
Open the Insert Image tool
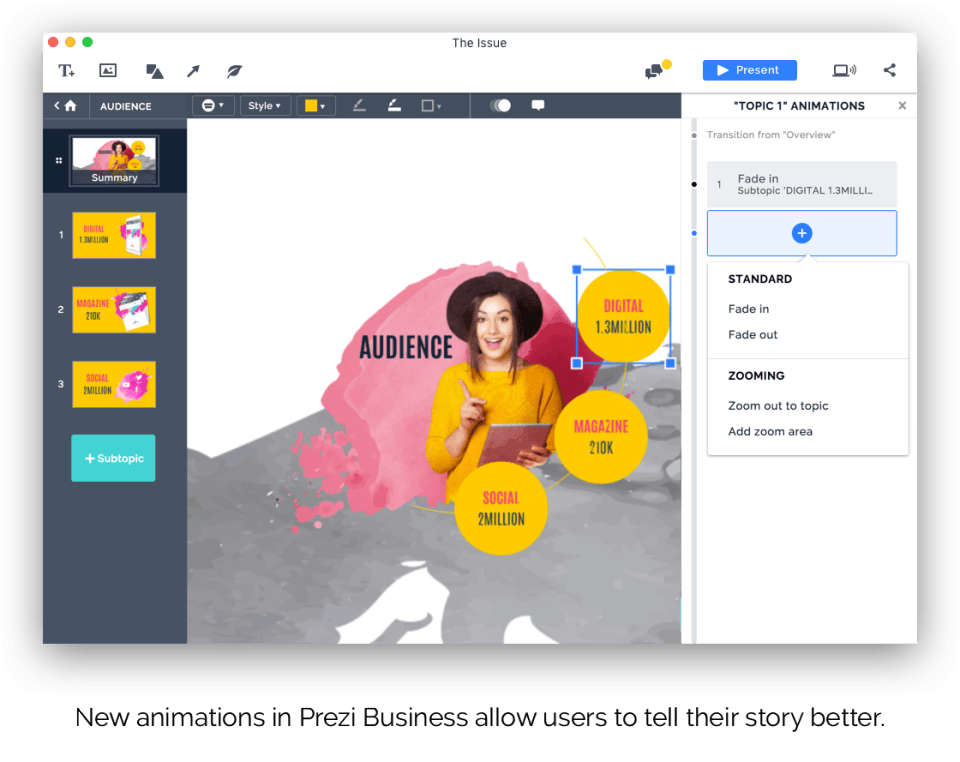107,70
